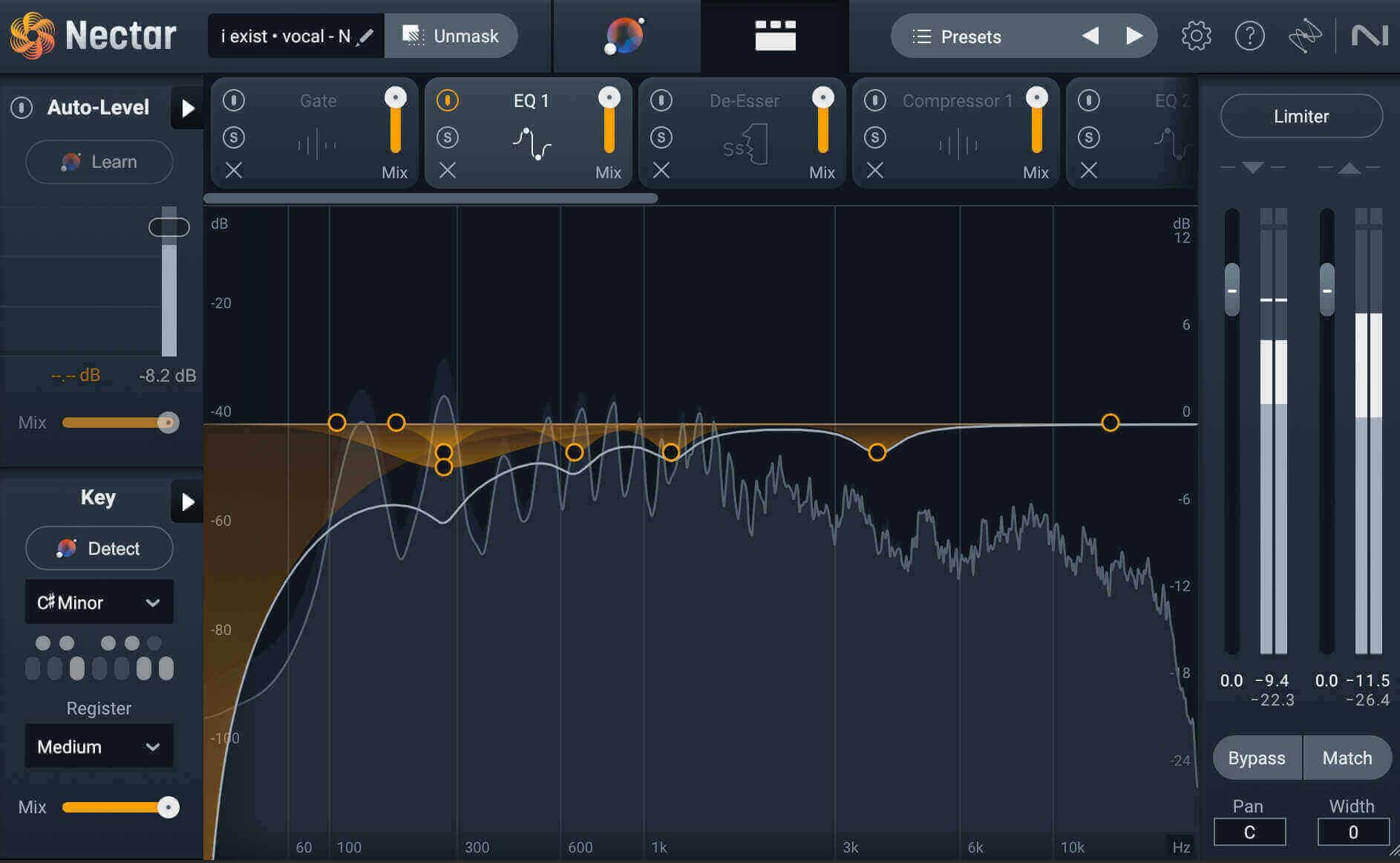Click the Unmask button

coord(451,36)
